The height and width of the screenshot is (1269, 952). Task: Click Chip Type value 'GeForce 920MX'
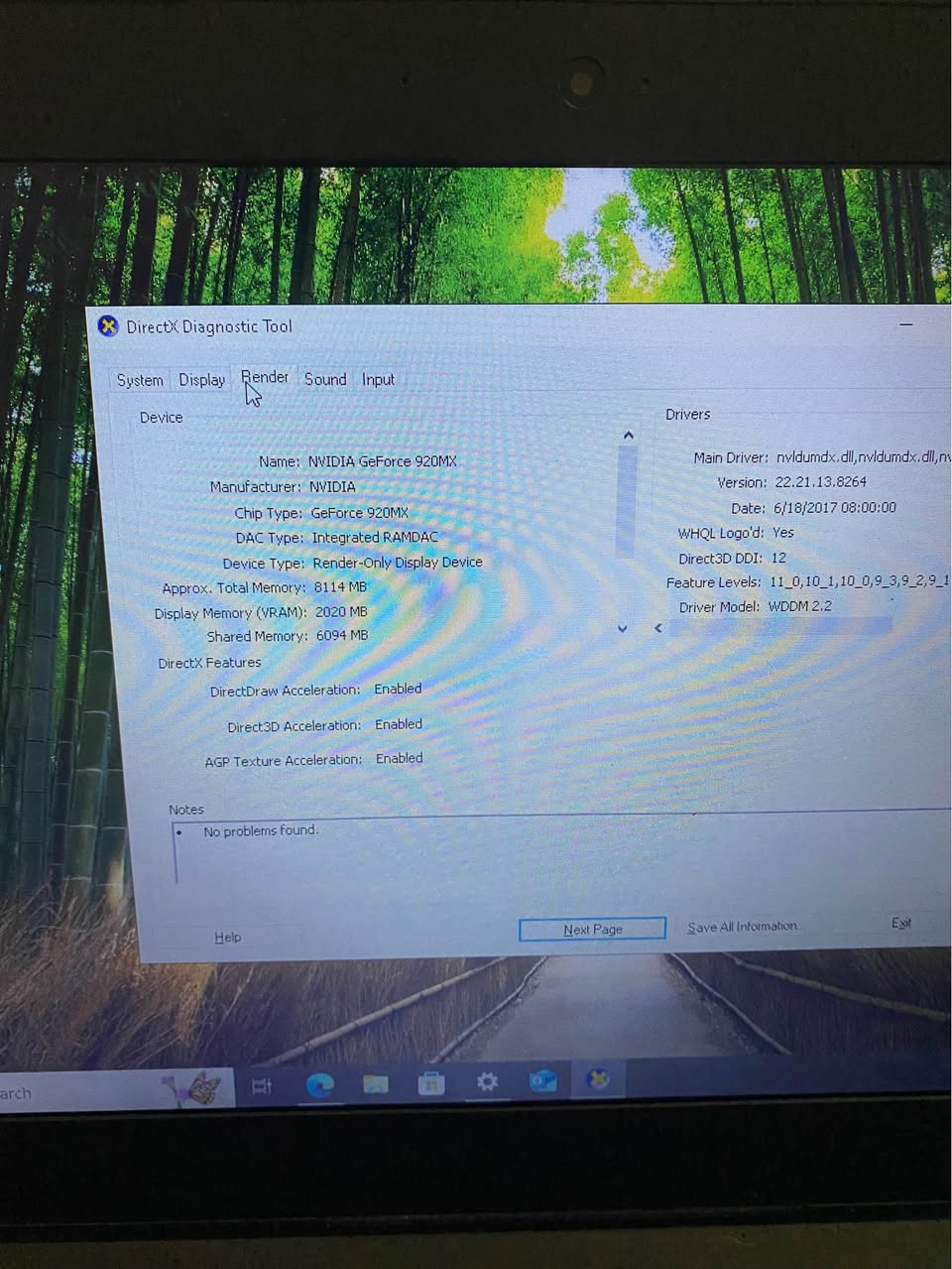tap(360, 513)
